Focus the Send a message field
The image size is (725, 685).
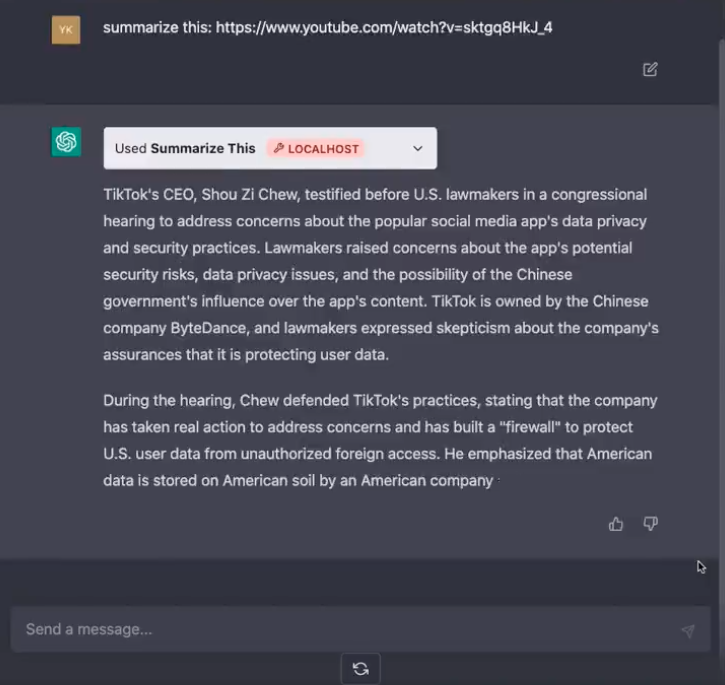340,629
